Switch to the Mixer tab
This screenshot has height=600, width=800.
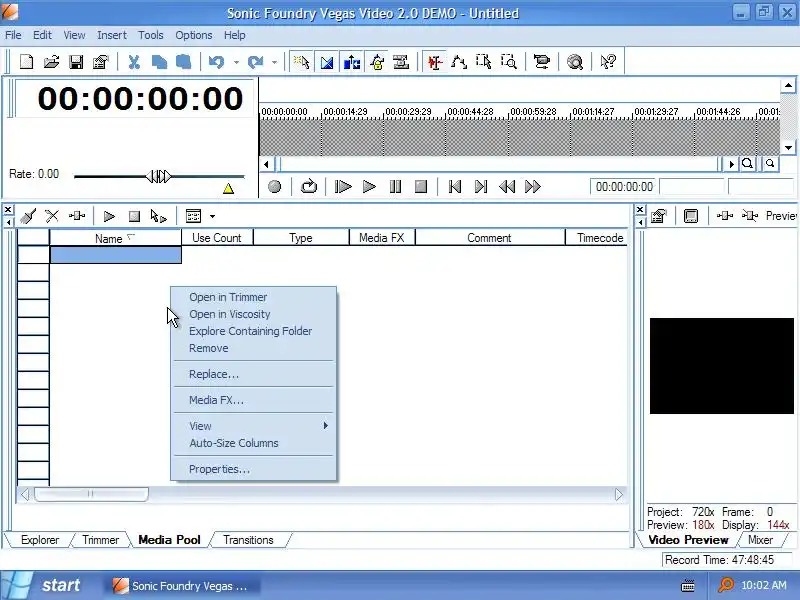point(760,540)
